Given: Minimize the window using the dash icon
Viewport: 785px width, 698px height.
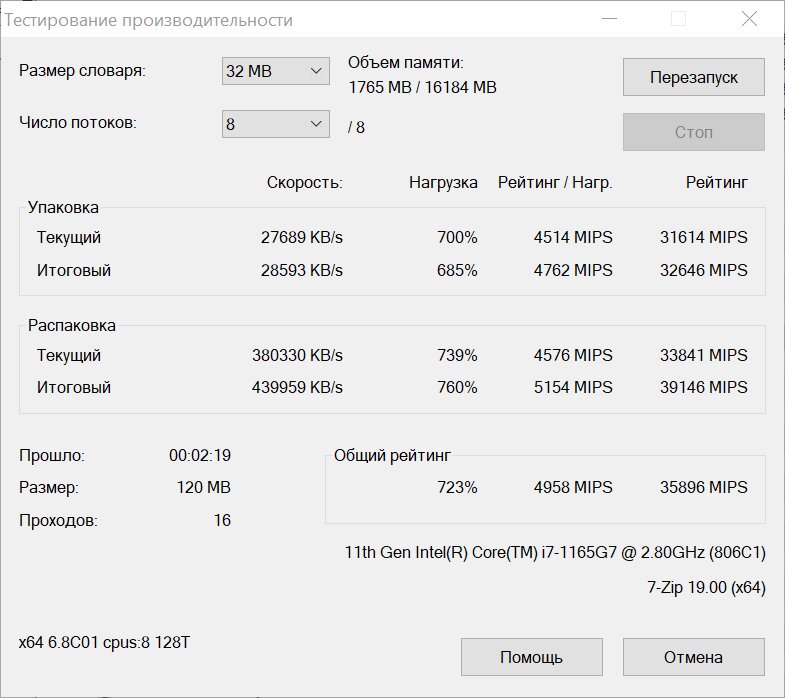Looking at the screenshot, I should tap(609, 19).
